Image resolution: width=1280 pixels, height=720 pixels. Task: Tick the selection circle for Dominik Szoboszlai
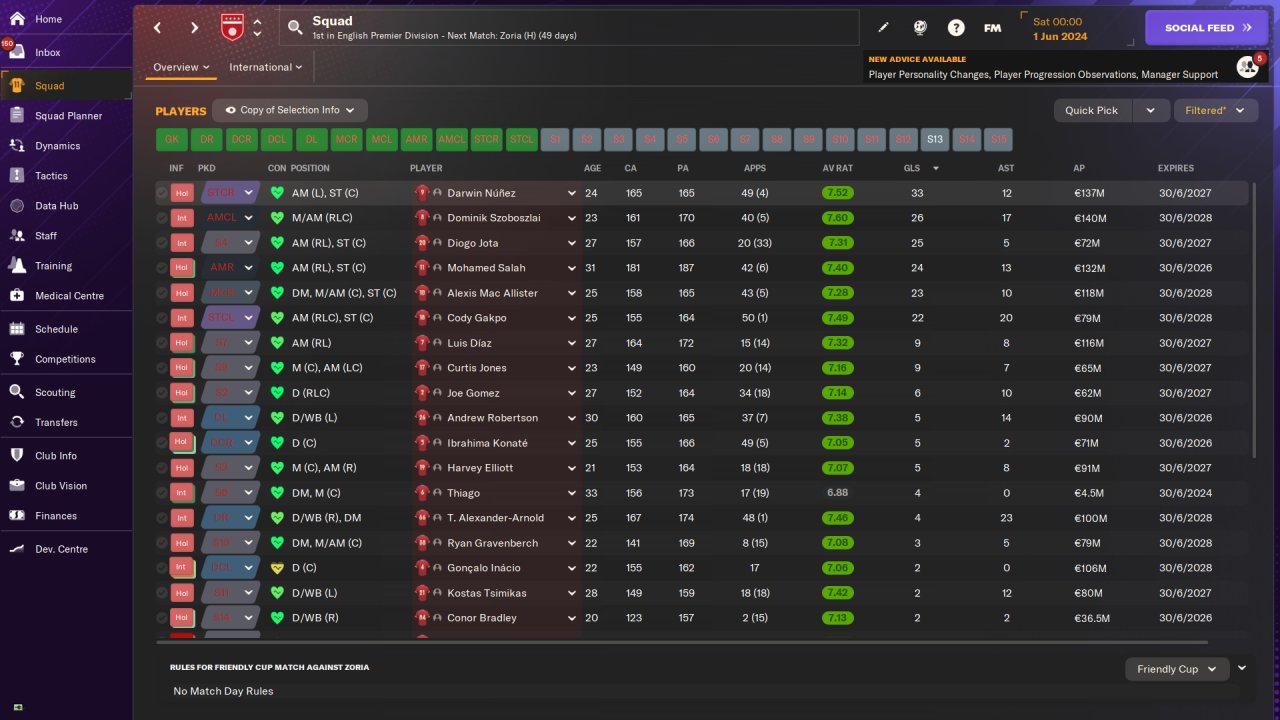coord(162,218)
